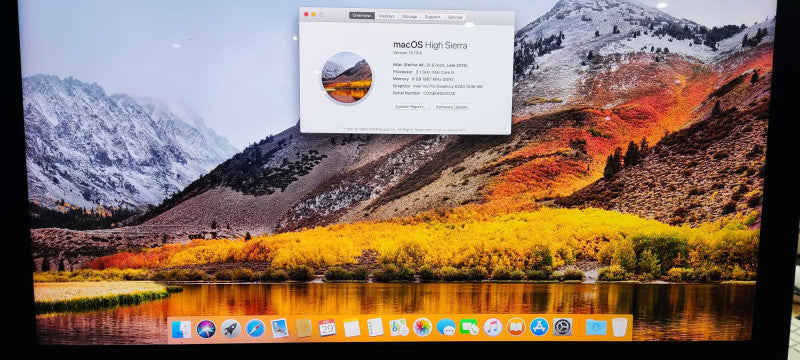
Task: Click the High Sierra round image
Action: (x=347, y=78)
